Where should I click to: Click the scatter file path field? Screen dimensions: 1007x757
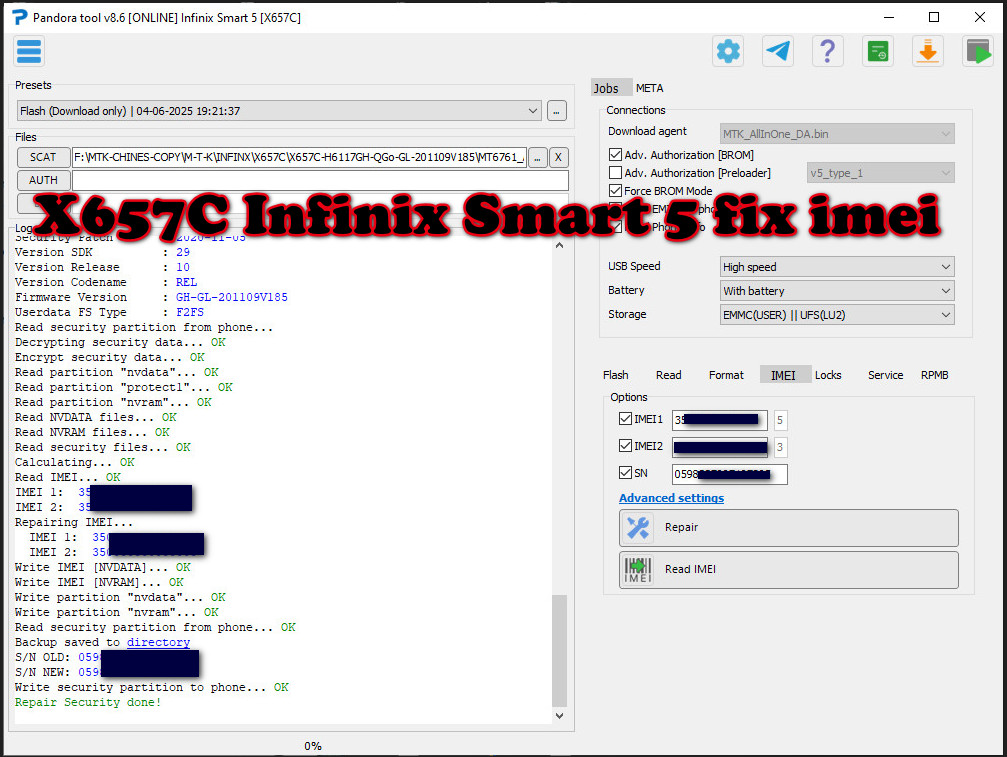click(300, 157)
